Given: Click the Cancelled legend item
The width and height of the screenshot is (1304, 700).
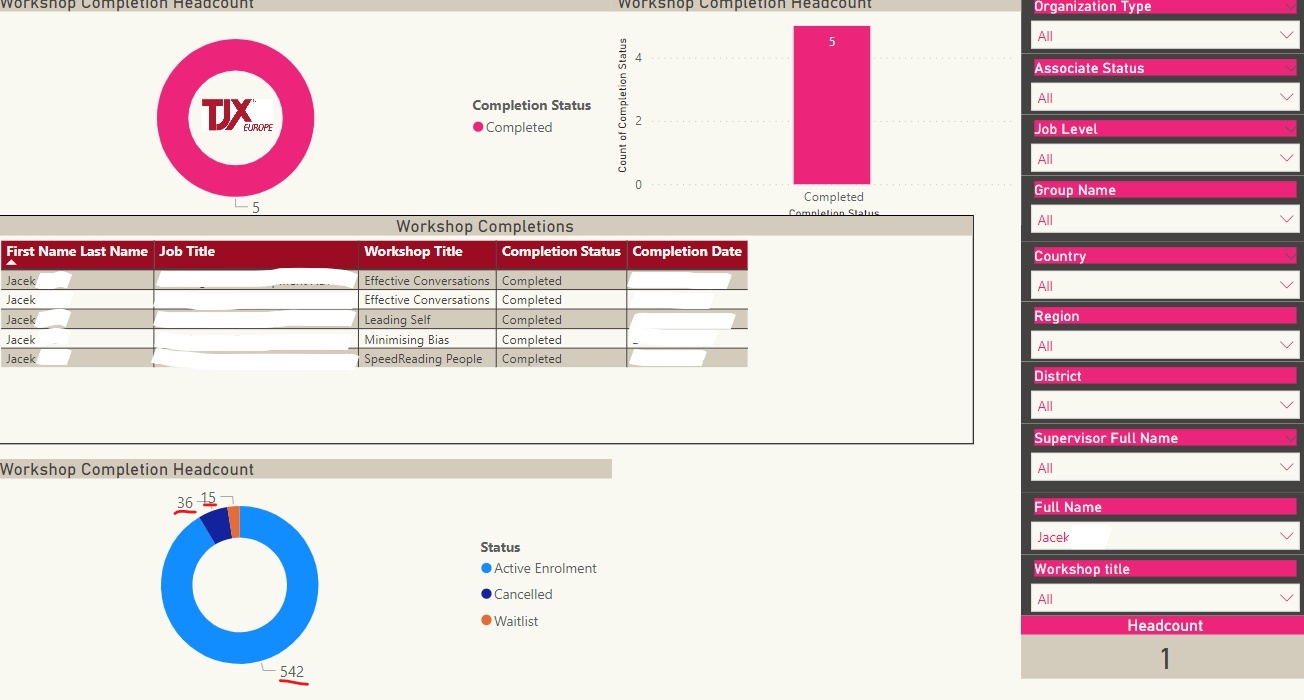Looking at the screenshot, I should pos(516,594).
